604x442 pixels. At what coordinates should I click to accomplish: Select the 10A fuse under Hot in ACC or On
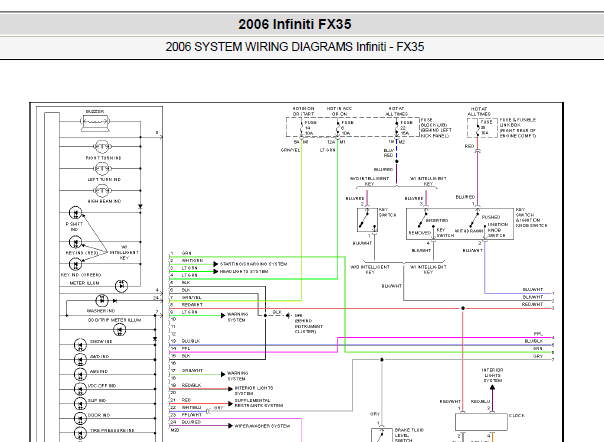click(x=338, y=127)
